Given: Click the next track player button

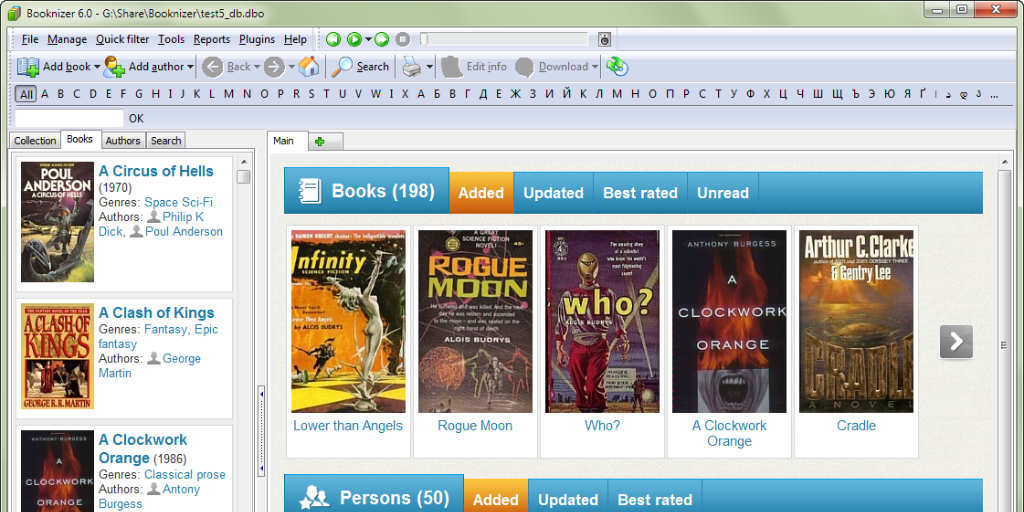Looking at the screenshot, I should [x=382, y=40].
